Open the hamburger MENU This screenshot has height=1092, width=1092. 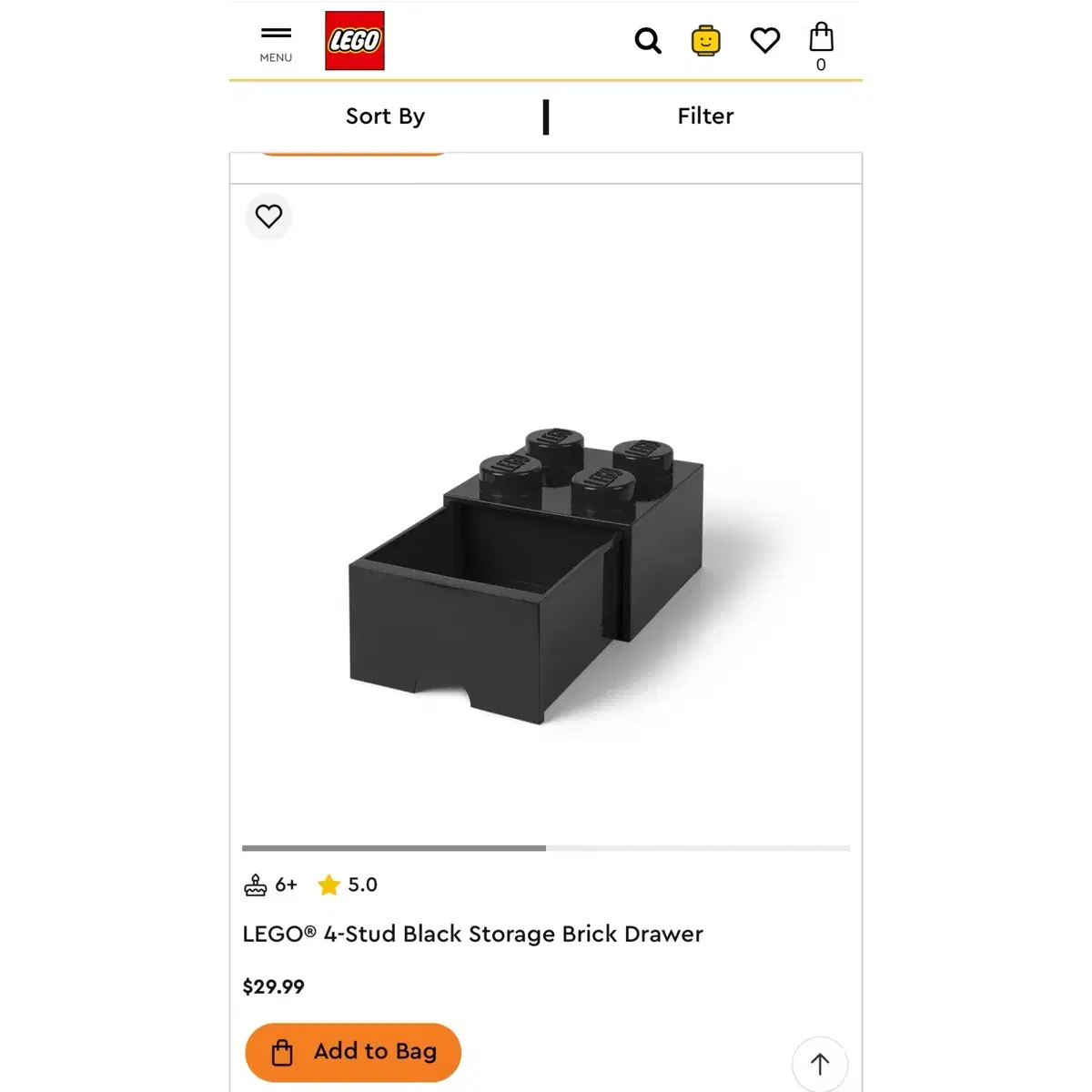(x=276, y=43)
